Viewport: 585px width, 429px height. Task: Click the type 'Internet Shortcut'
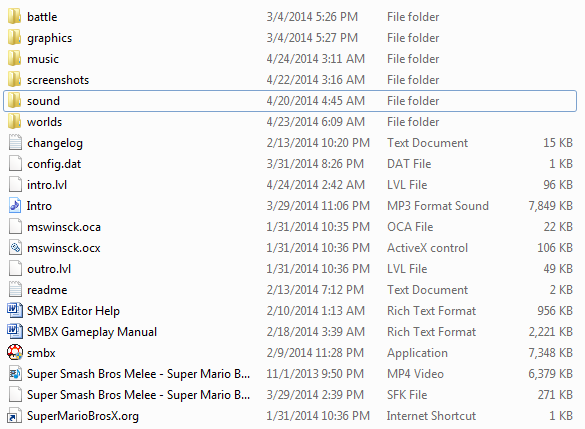point(431,416)
